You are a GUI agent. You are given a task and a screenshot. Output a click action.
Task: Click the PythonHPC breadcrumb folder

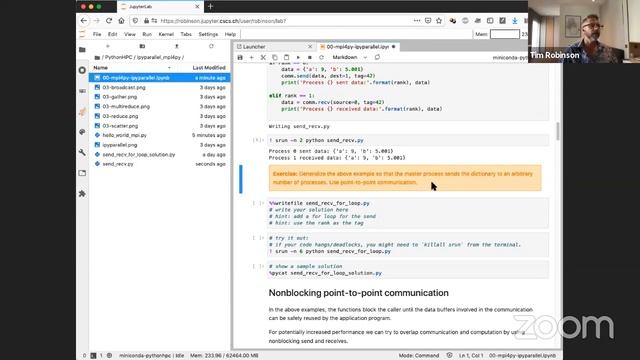tap(118, 58)
